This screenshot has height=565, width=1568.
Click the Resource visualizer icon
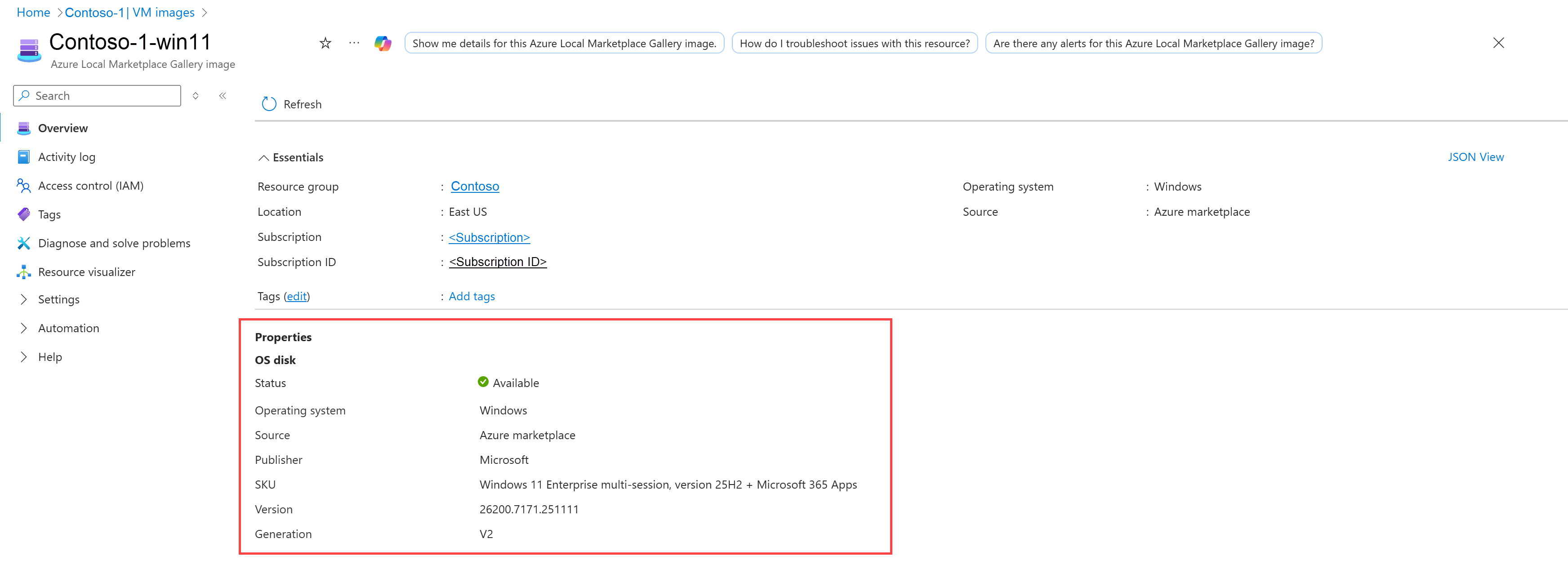24,271
